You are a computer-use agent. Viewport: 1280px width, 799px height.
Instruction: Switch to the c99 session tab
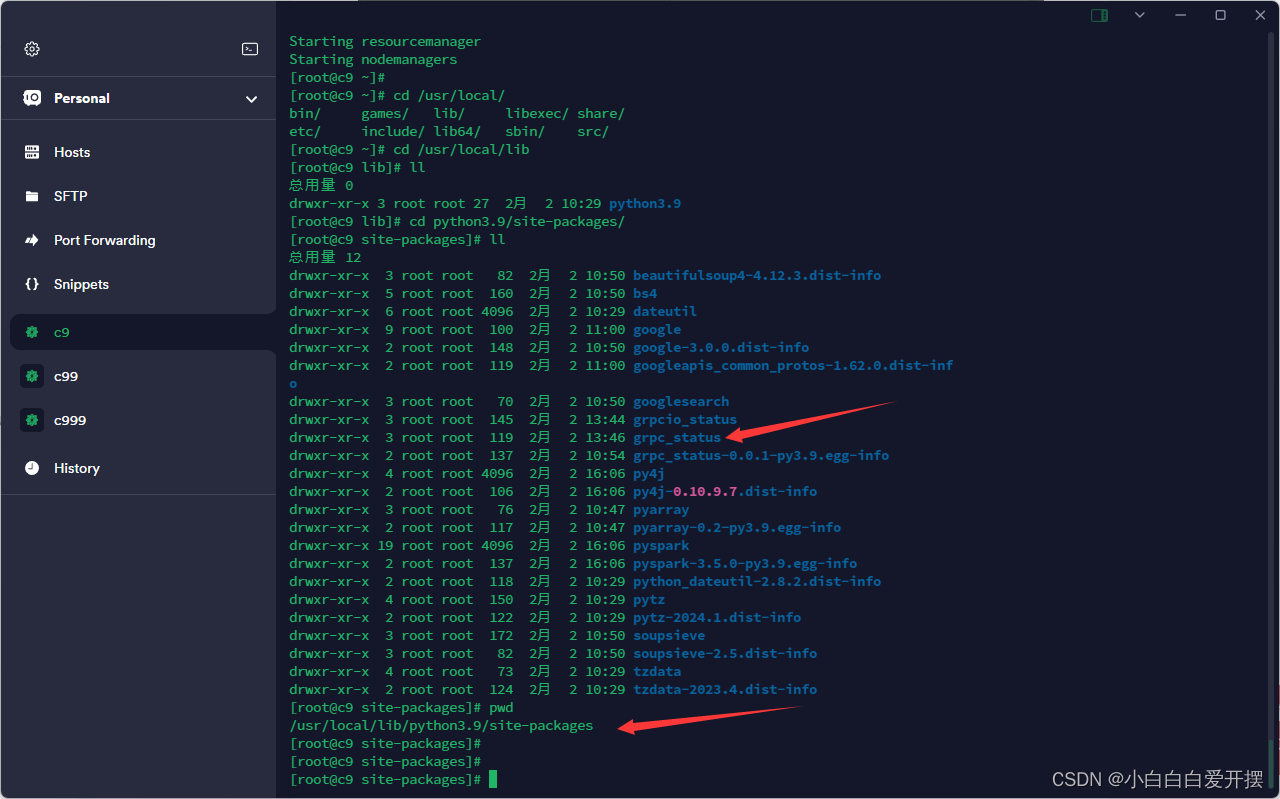point(65,376)
